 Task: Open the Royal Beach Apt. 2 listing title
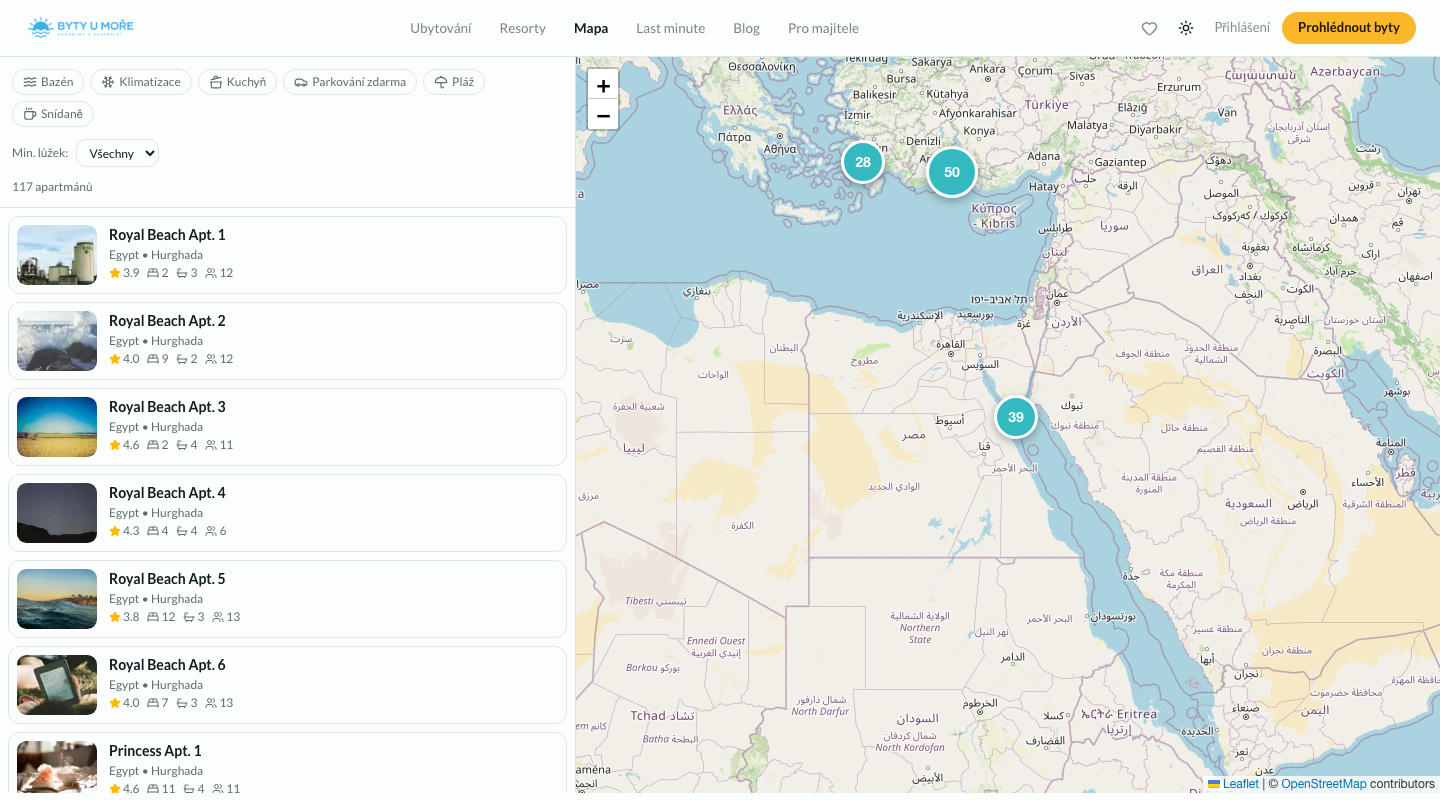click(167, 321)
